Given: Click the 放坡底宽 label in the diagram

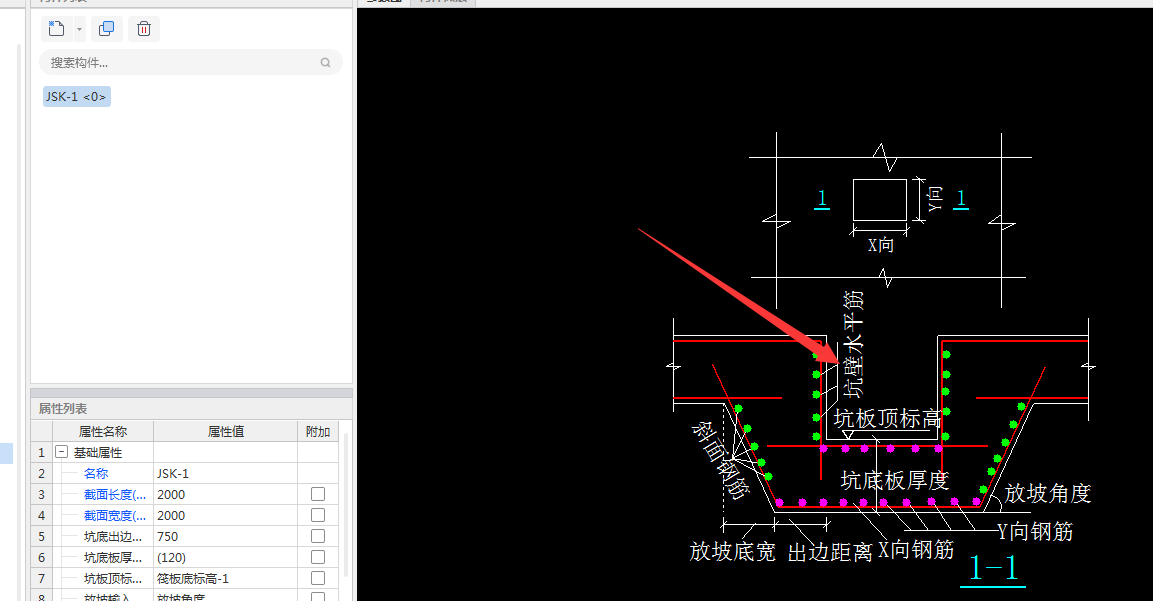Looking at the screenshot, I should [732, 552].
